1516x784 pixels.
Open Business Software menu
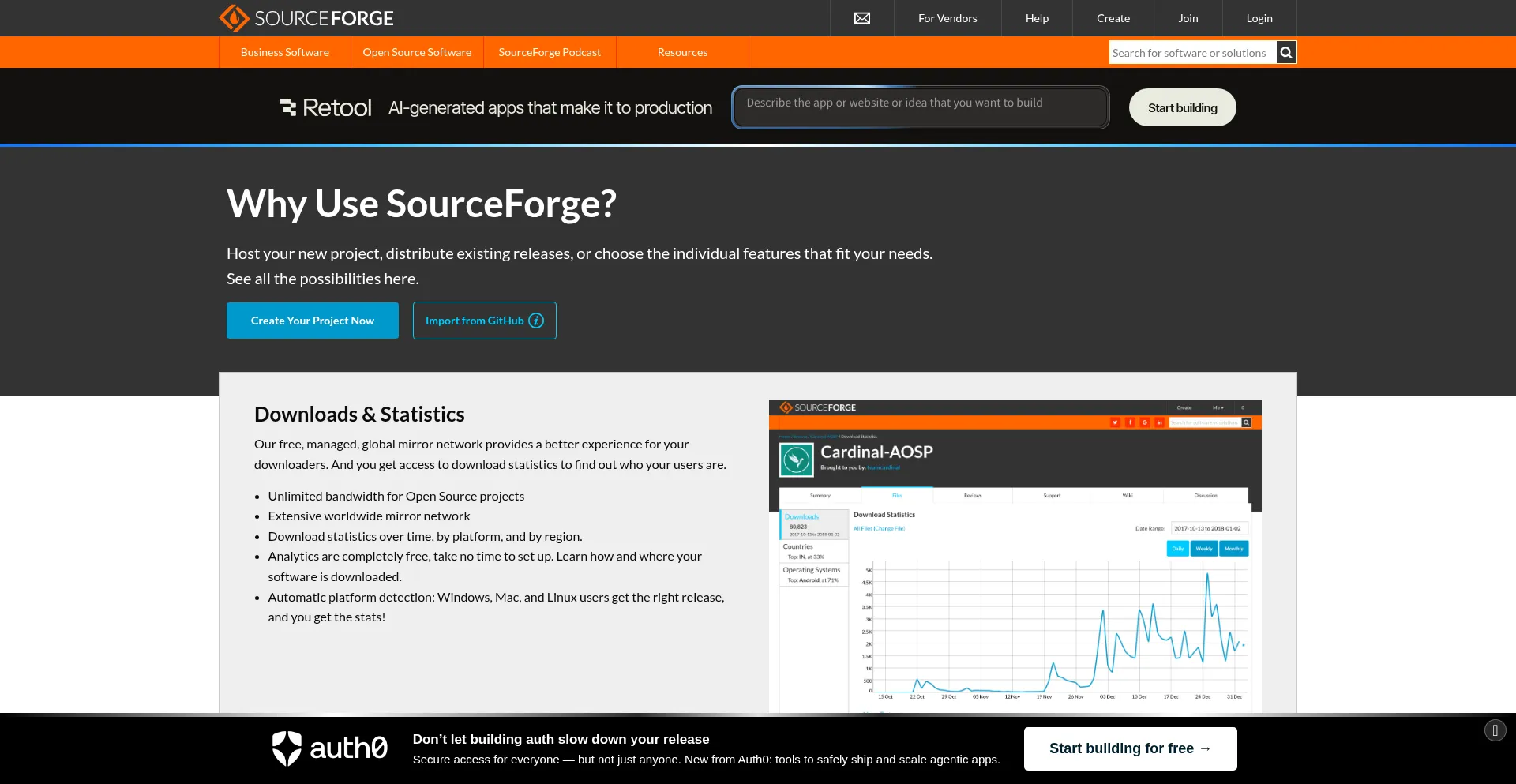[285, 52]
